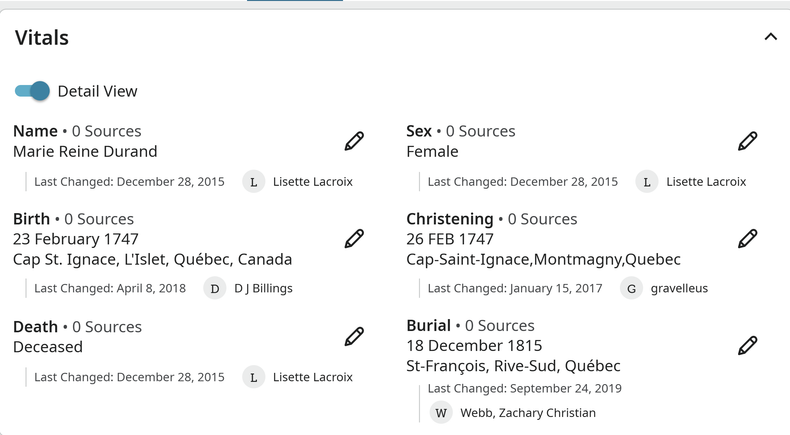Click the 'W' avatar for Webb, Zachary Christian

441,413
